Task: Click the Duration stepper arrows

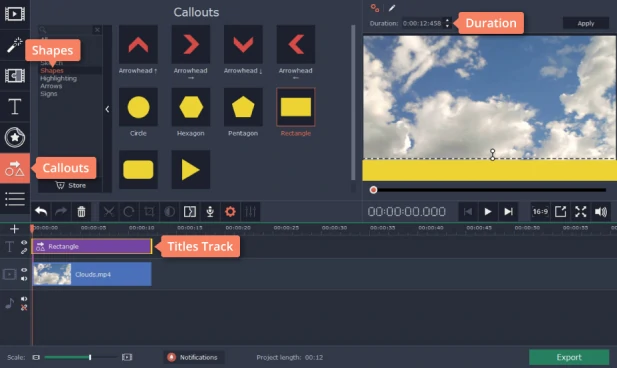Action: coord(447,23)
